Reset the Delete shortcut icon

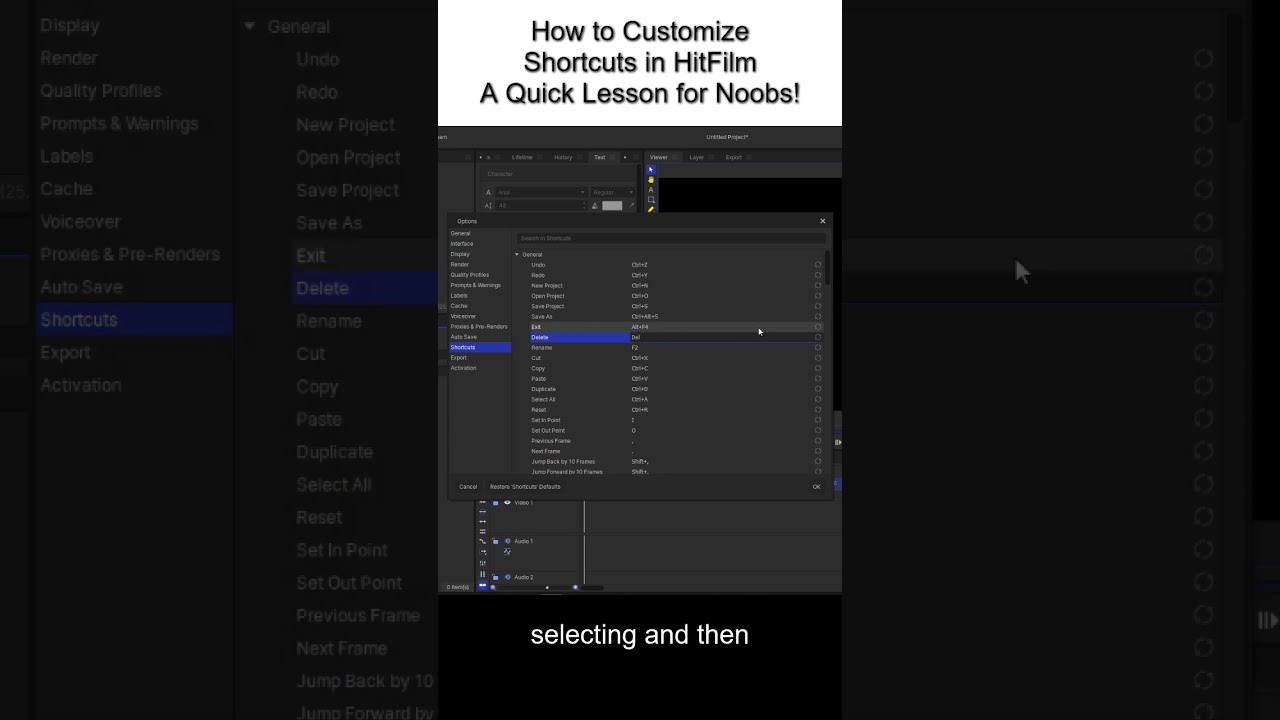[818, 337]
